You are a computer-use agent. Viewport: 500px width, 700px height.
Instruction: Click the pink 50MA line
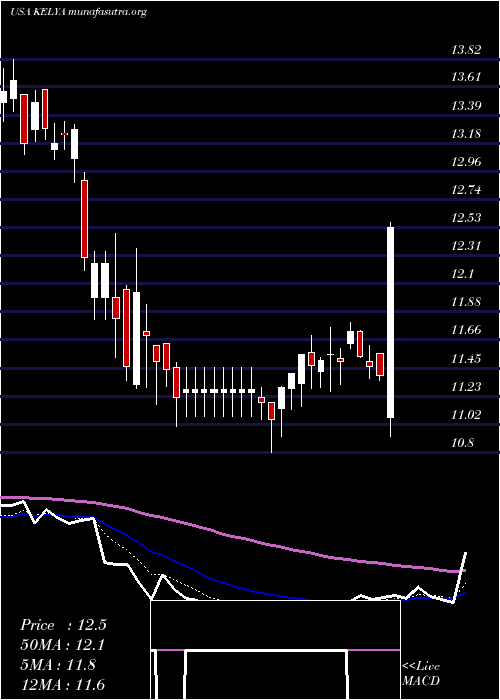click(232, 537)
